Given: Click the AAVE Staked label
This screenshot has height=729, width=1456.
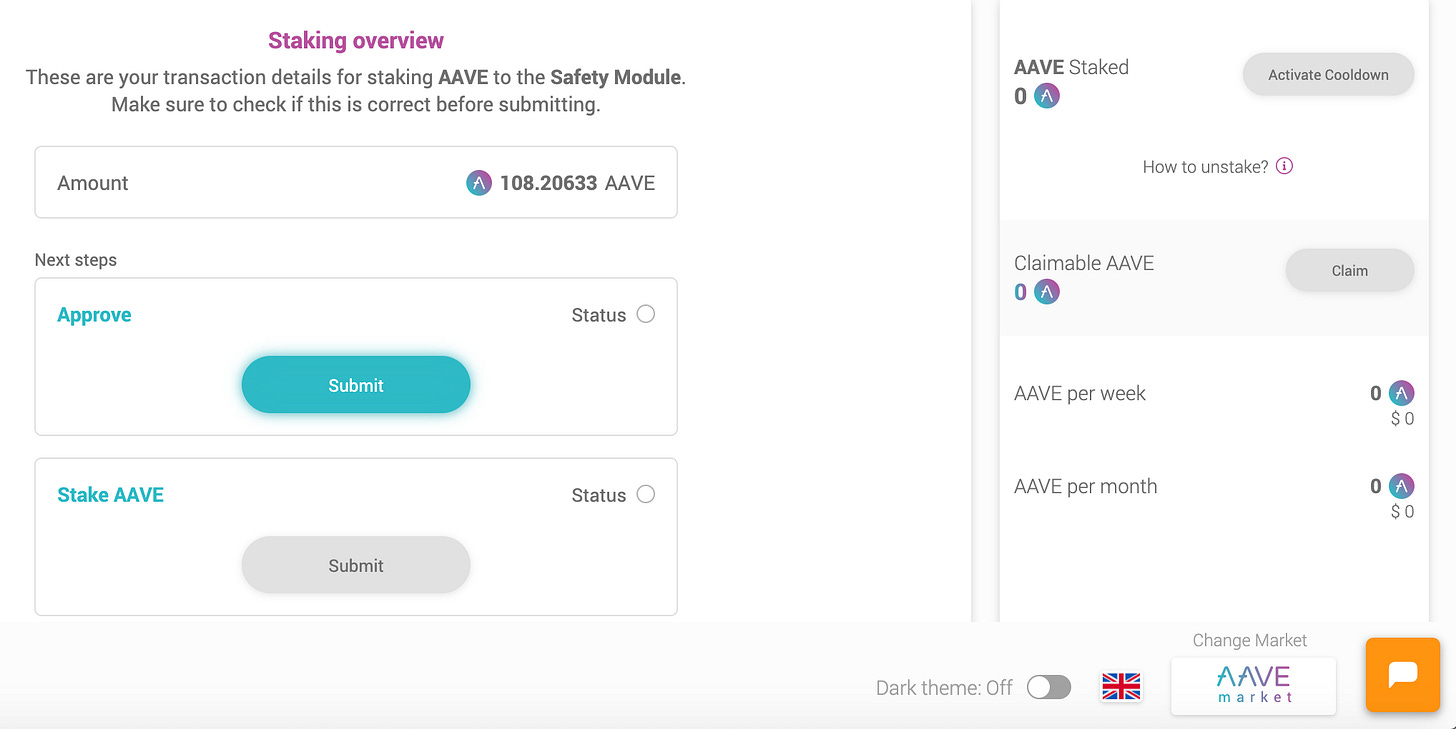Looking at the screenshot, I should 1071,67.
